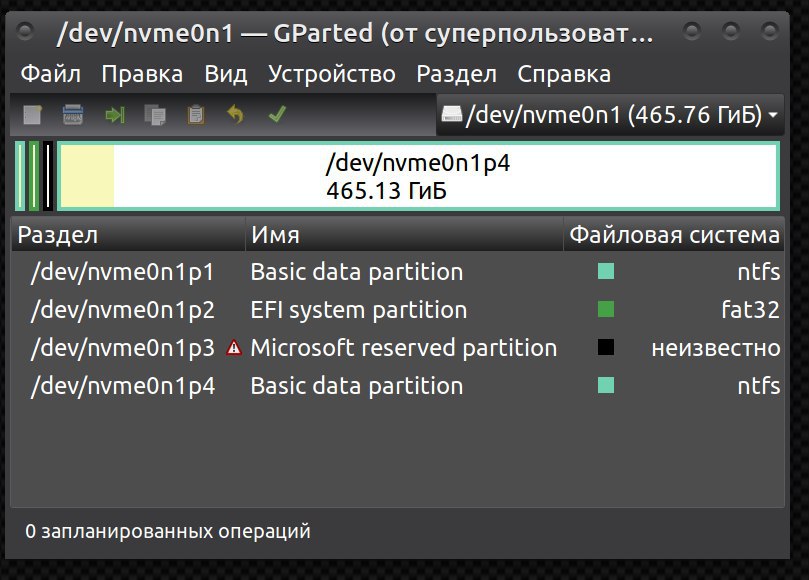Sort by the Раздел column header
The height and width of the screenshot is (580, 809).
pyautogui.click(x=128, y=235)
